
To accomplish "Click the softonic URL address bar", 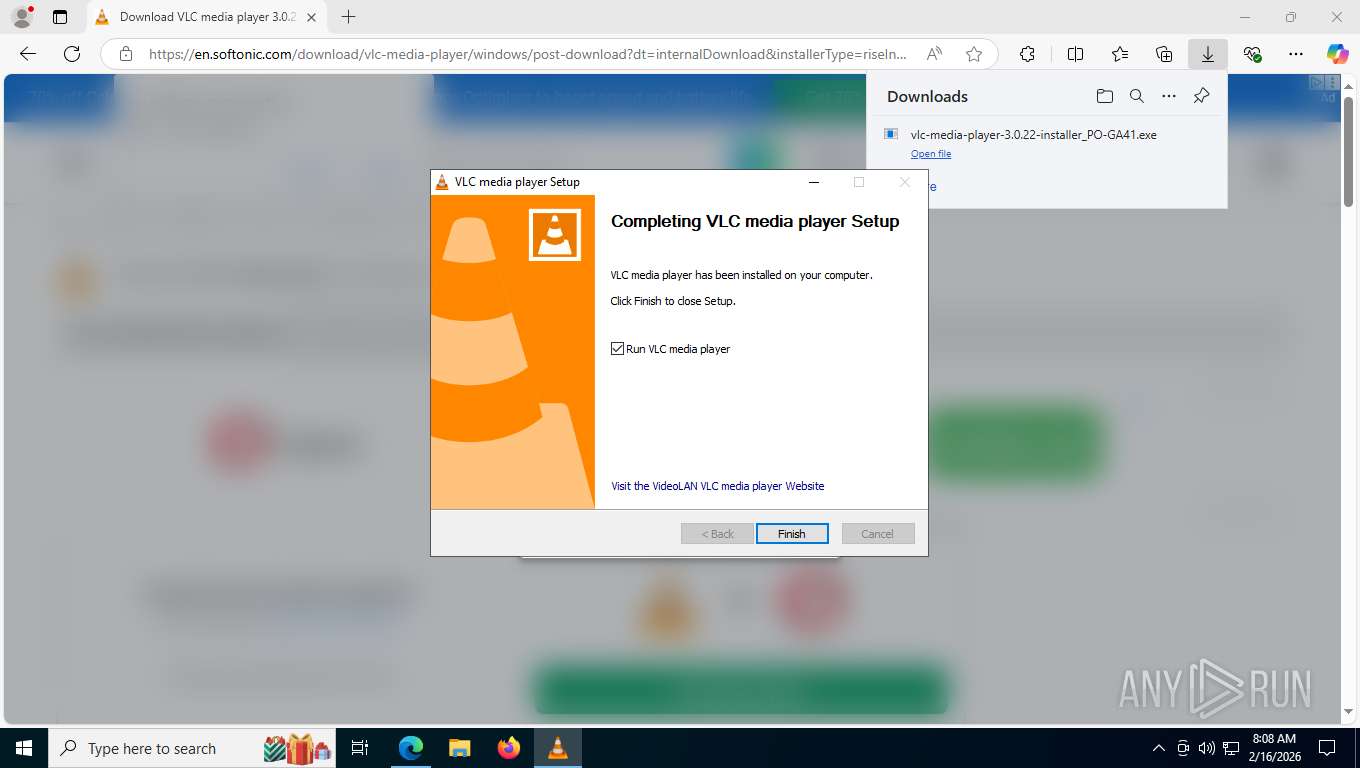I will point(528,54).
